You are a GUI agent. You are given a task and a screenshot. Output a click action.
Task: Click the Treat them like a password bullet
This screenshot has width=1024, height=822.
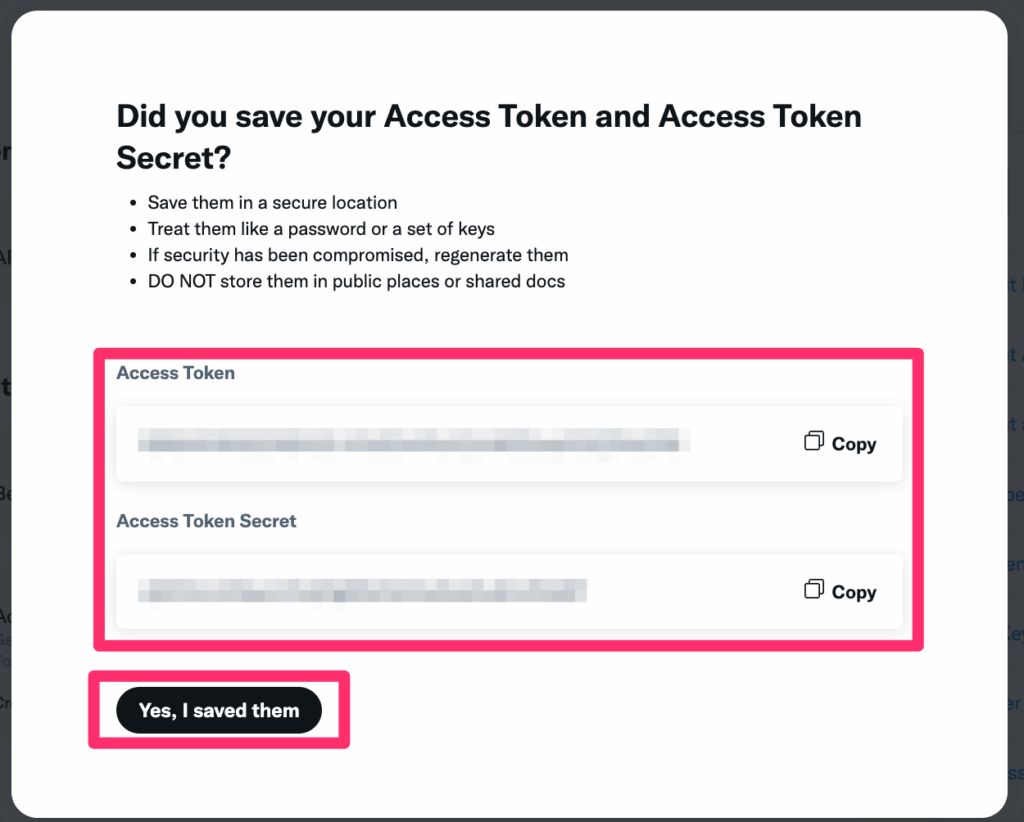pyautogui.click(x=321, y=229)
